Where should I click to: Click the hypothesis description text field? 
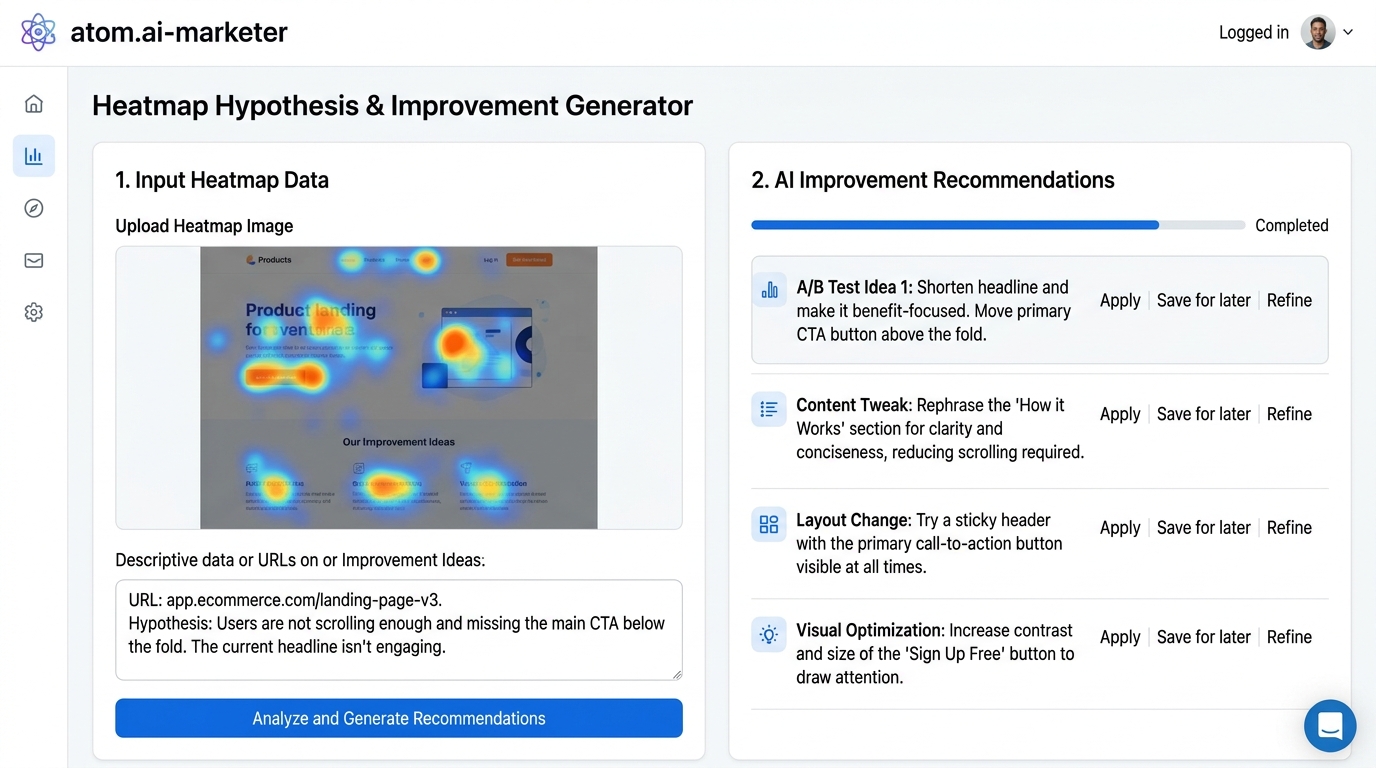(x=399, y=630)
